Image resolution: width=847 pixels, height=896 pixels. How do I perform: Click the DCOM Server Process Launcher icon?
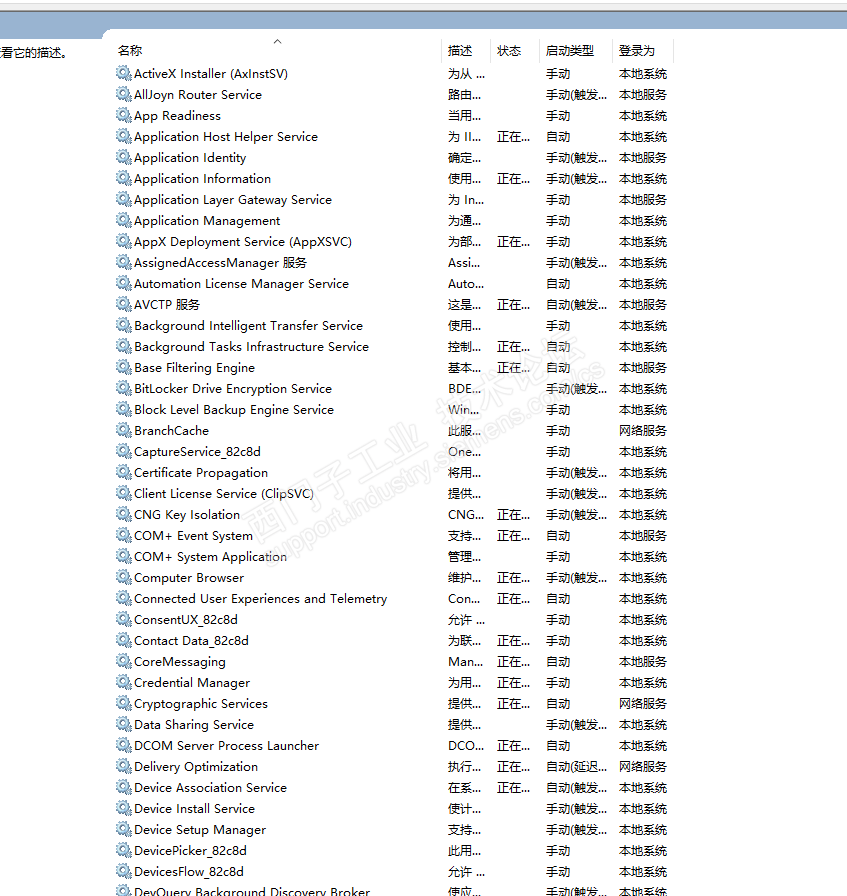[x=123, y=746]
